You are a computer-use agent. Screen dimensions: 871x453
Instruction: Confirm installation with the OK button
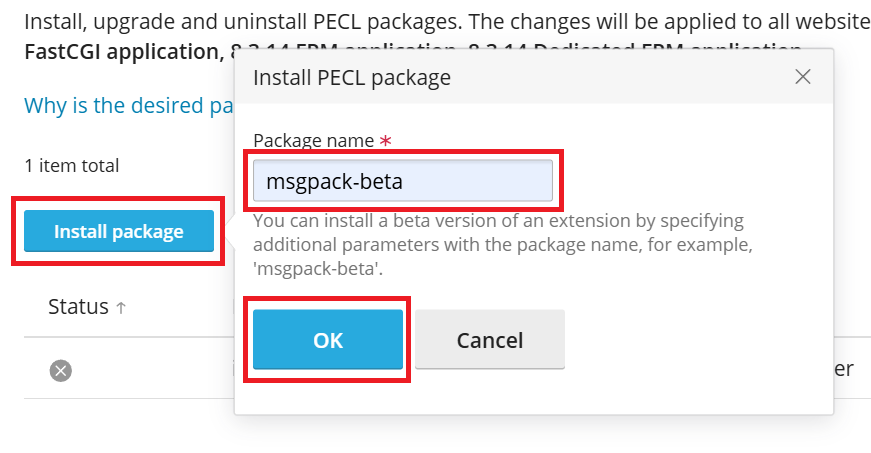pyautogui.click(x=328, y=340)
